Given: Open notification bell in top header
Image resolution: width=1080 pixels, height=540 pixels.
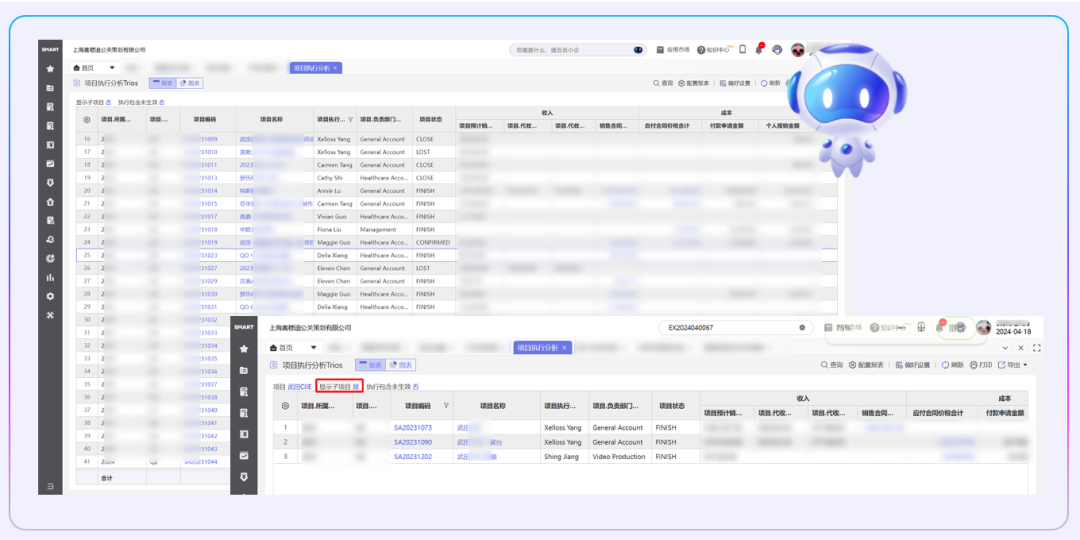Looking at the screenshot, I should (x=758, y=49).
